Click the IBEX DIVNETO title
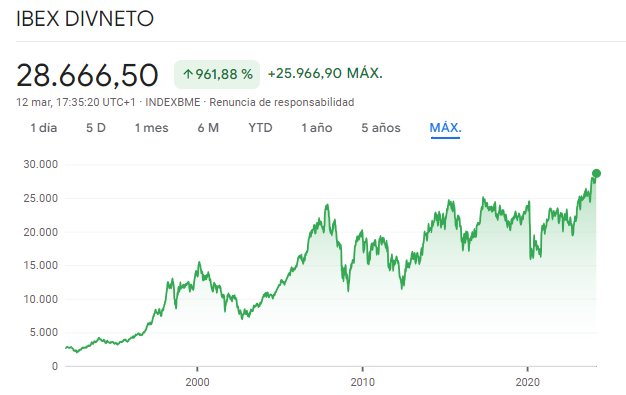Image resolution: width=626 pixels, height=395 pixels. click(x=85, y=19)
